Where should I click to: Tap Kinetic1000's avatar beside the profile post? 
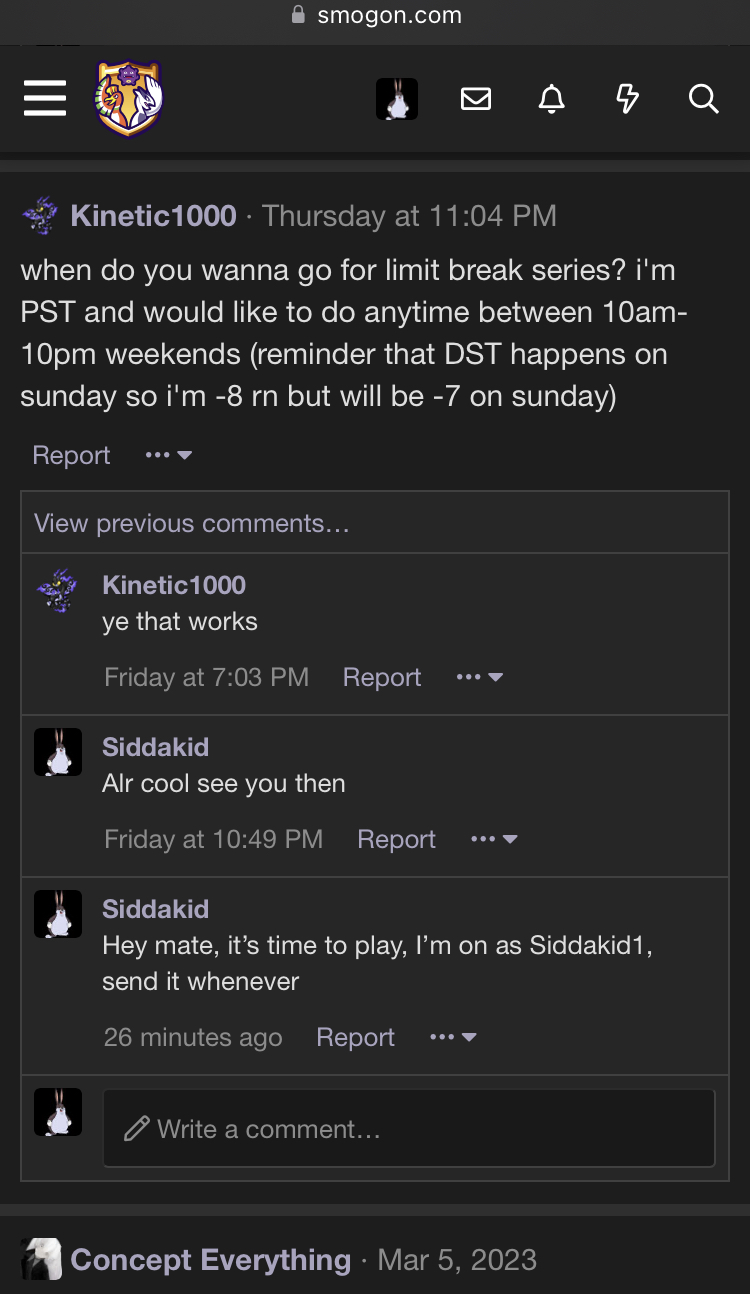click(40, 215)
